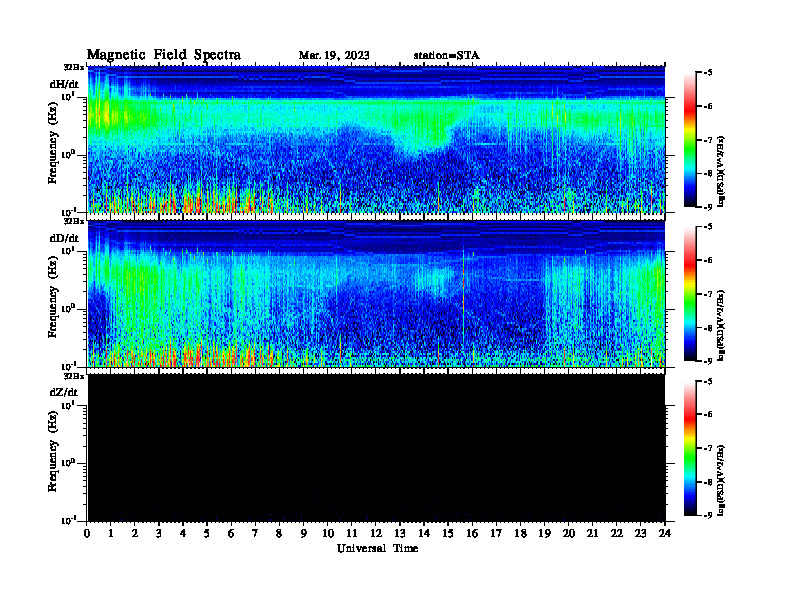Click the hour tick label '5'
The image size is (792, 612).
tap(207, 533)
